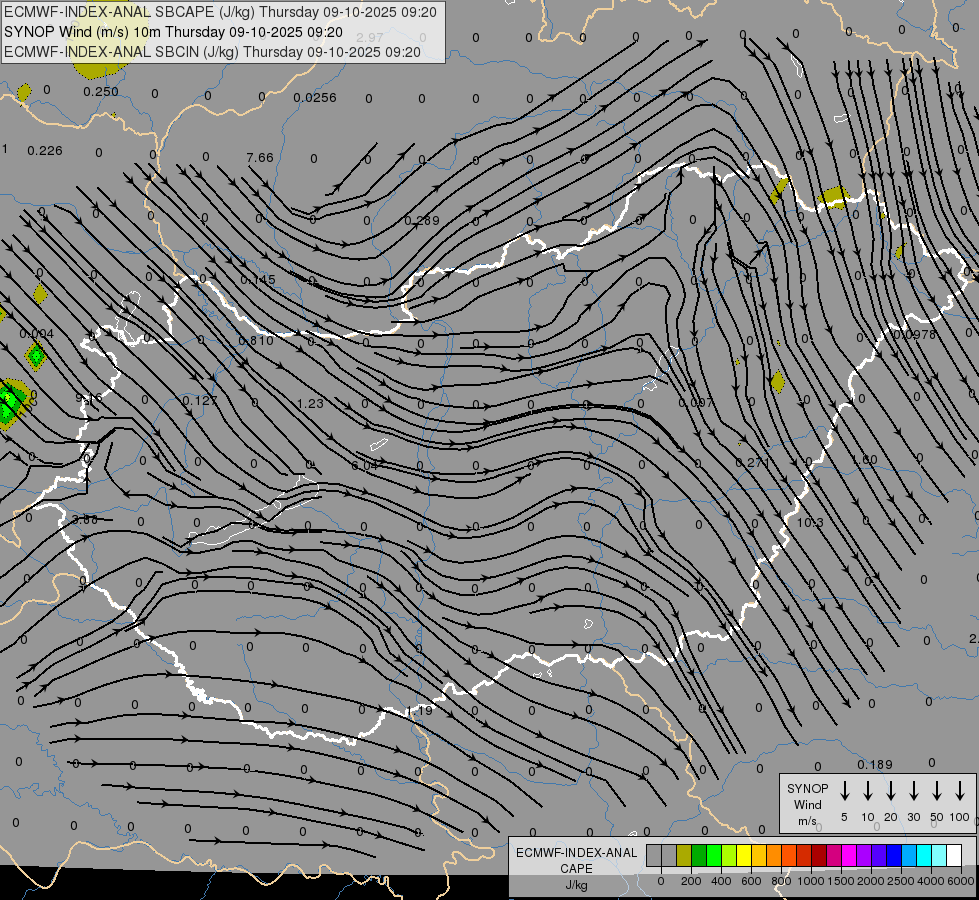
Task: Click the 0.0978 value on the map
Action: tap(915, 335)
